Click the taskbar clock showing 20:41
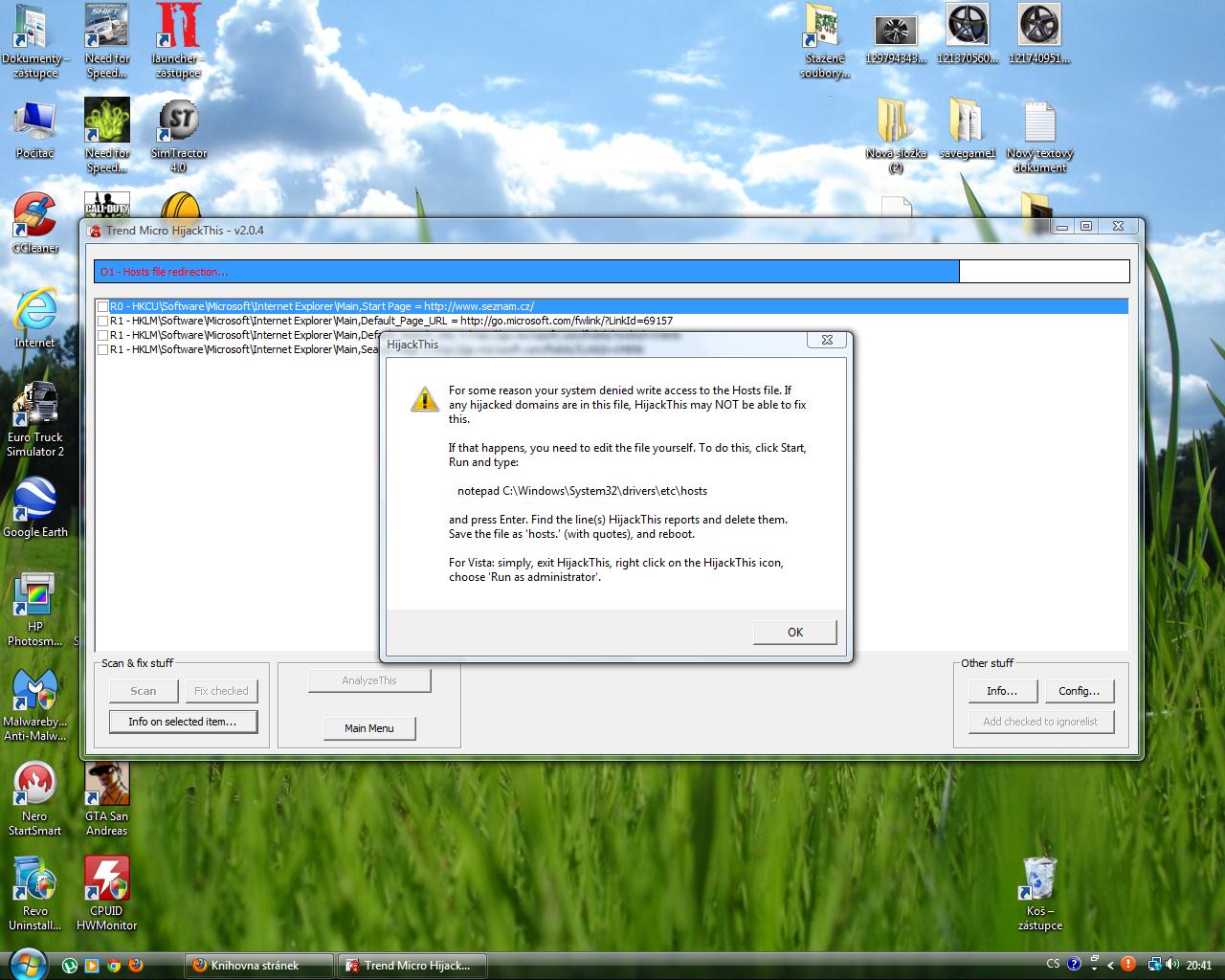Screen dimensions: 1225x980 click(x=1199, y=966)
